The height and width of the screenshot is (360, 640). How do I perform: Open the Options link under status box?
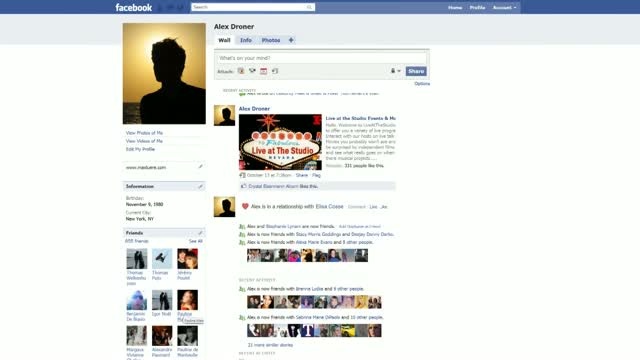click(x=422, y=84)
